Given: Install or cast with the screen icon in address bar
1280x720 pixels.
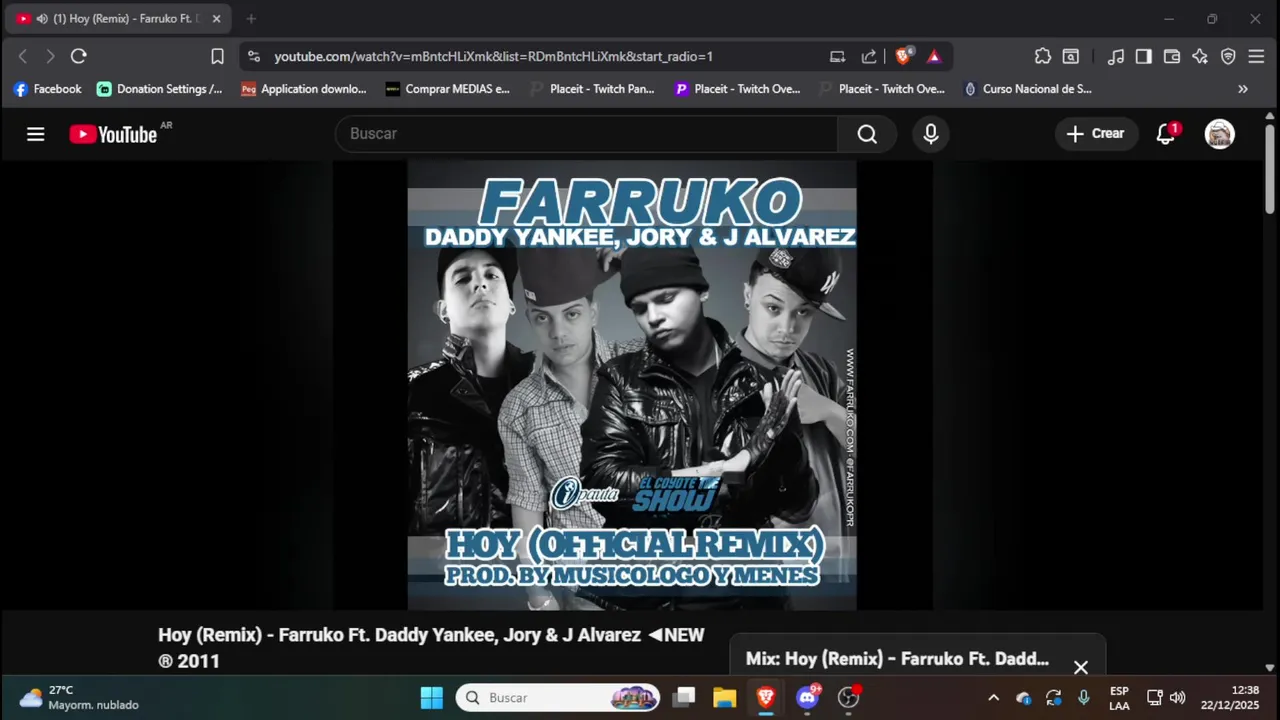Looking at the screenshot, I should coord(838,57).
